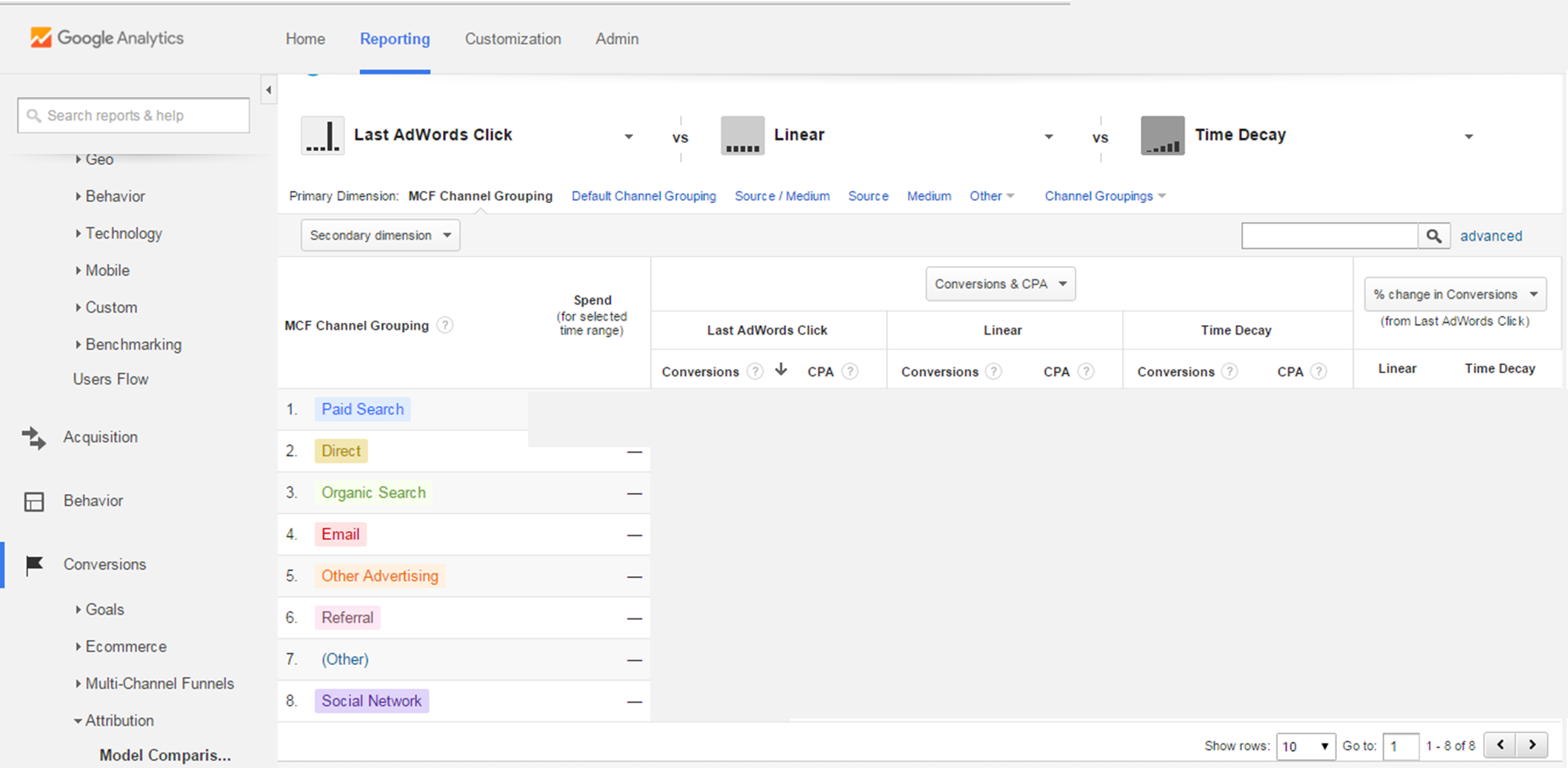The height and width of the screenshot is (768, 1568).
Task: Click the Acquisition sidebar icon
Action: [34, 437]
